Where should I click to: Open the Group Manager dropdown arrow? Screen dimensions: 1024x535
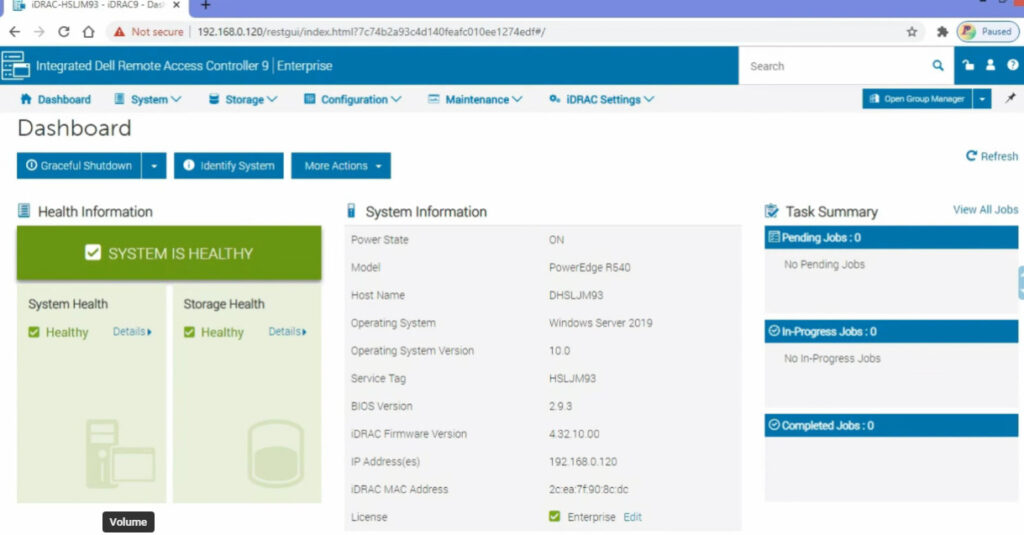click(982, 99)
